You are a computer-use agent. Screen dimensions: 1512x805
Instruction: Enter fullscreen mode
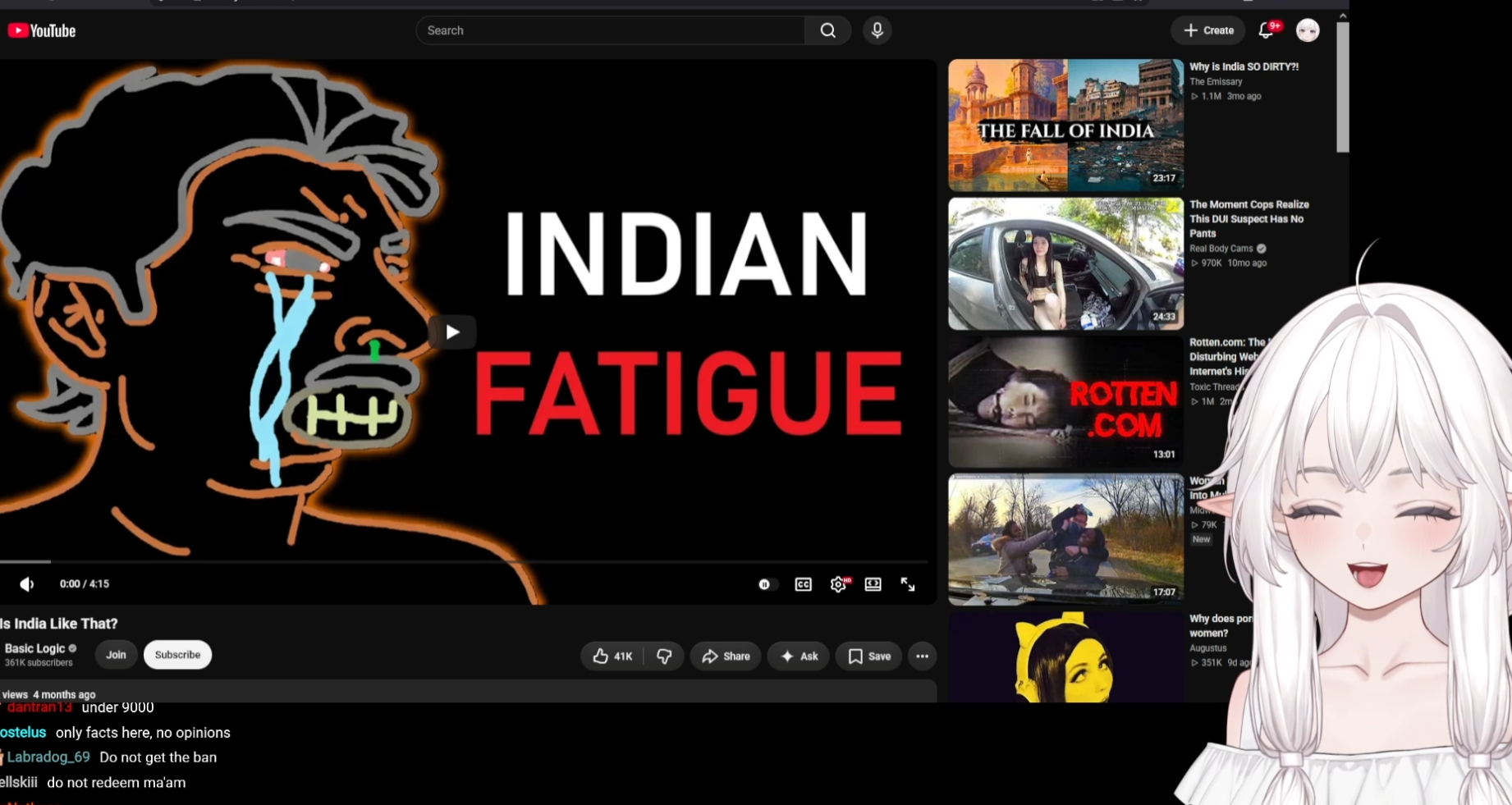click(x=907, y=584)
